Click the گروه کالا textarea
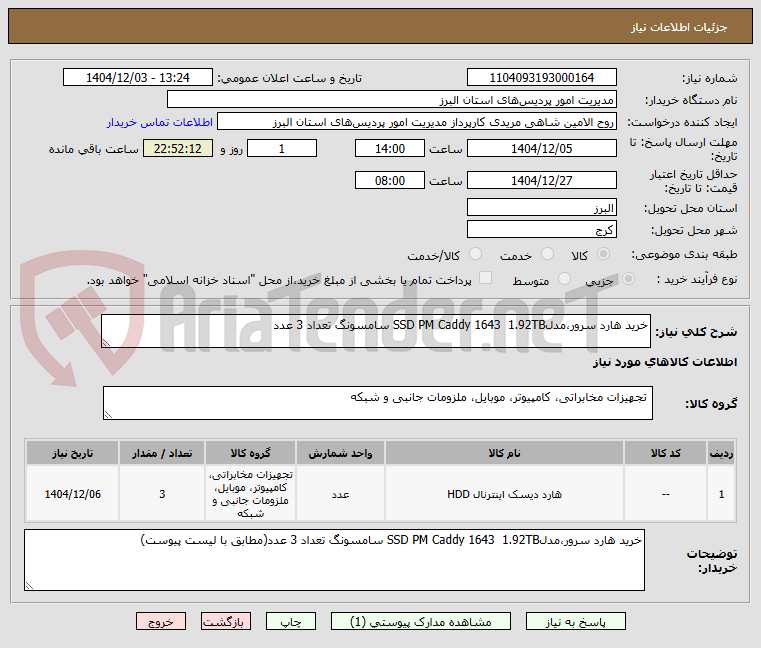Screen dimensions: 761x648 point(378,403)
